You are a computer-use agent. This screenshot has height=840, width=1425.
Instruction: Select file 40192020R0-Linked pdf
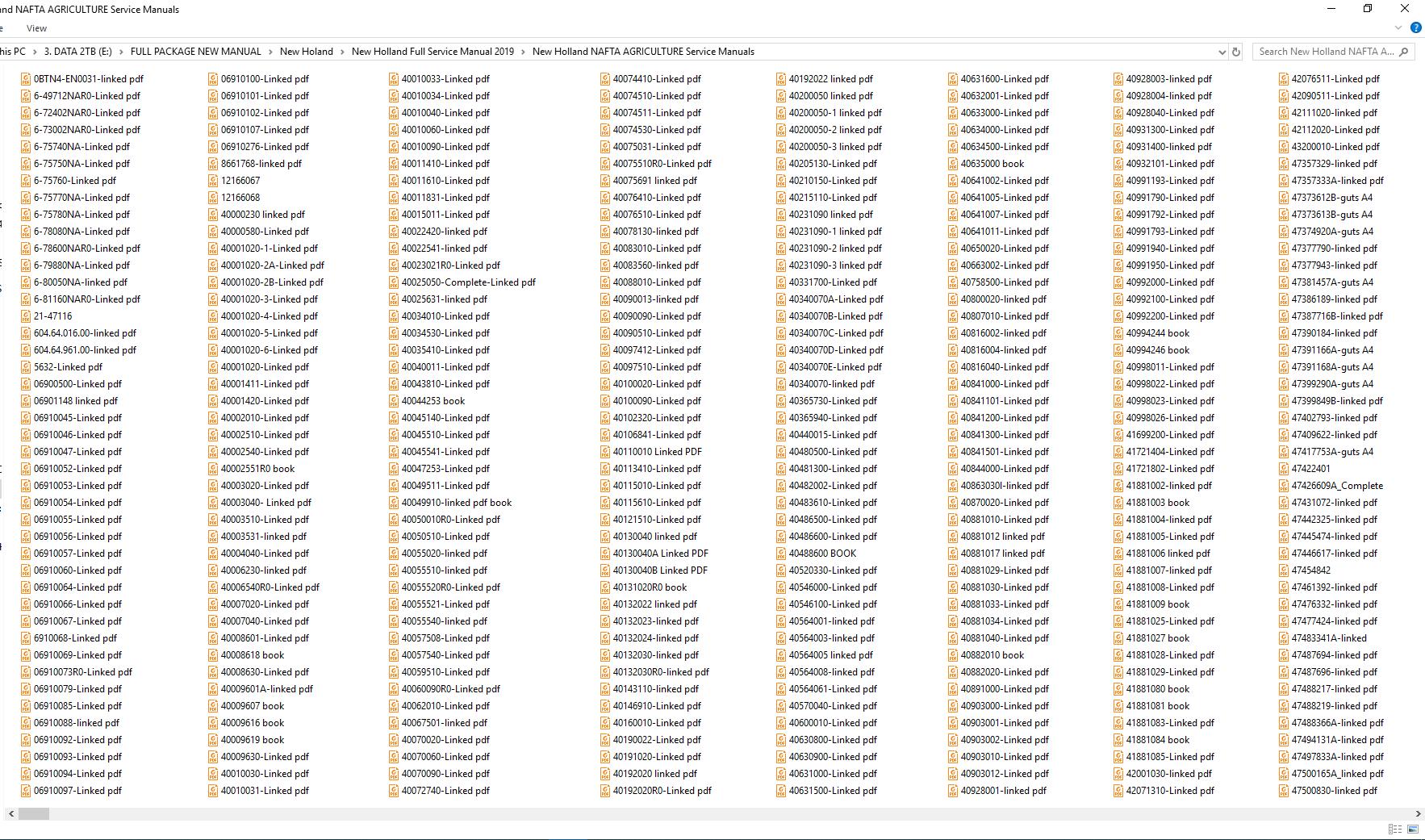click(656, 791)
